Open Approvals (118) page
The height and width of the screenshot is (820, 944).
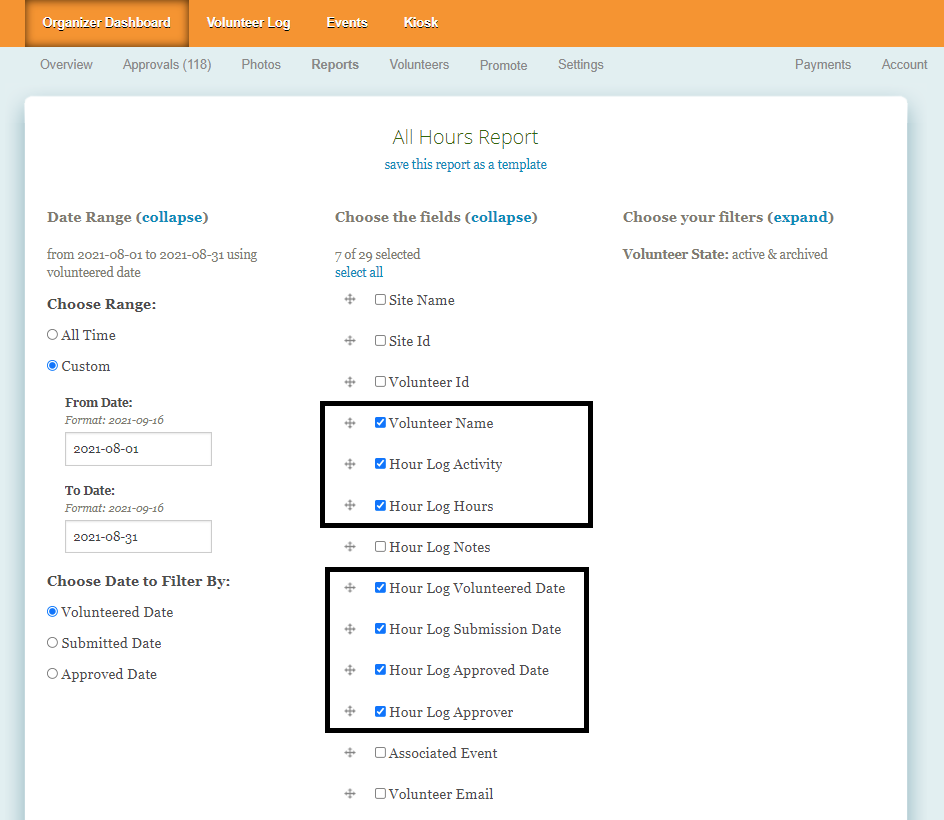pos(167,64)
